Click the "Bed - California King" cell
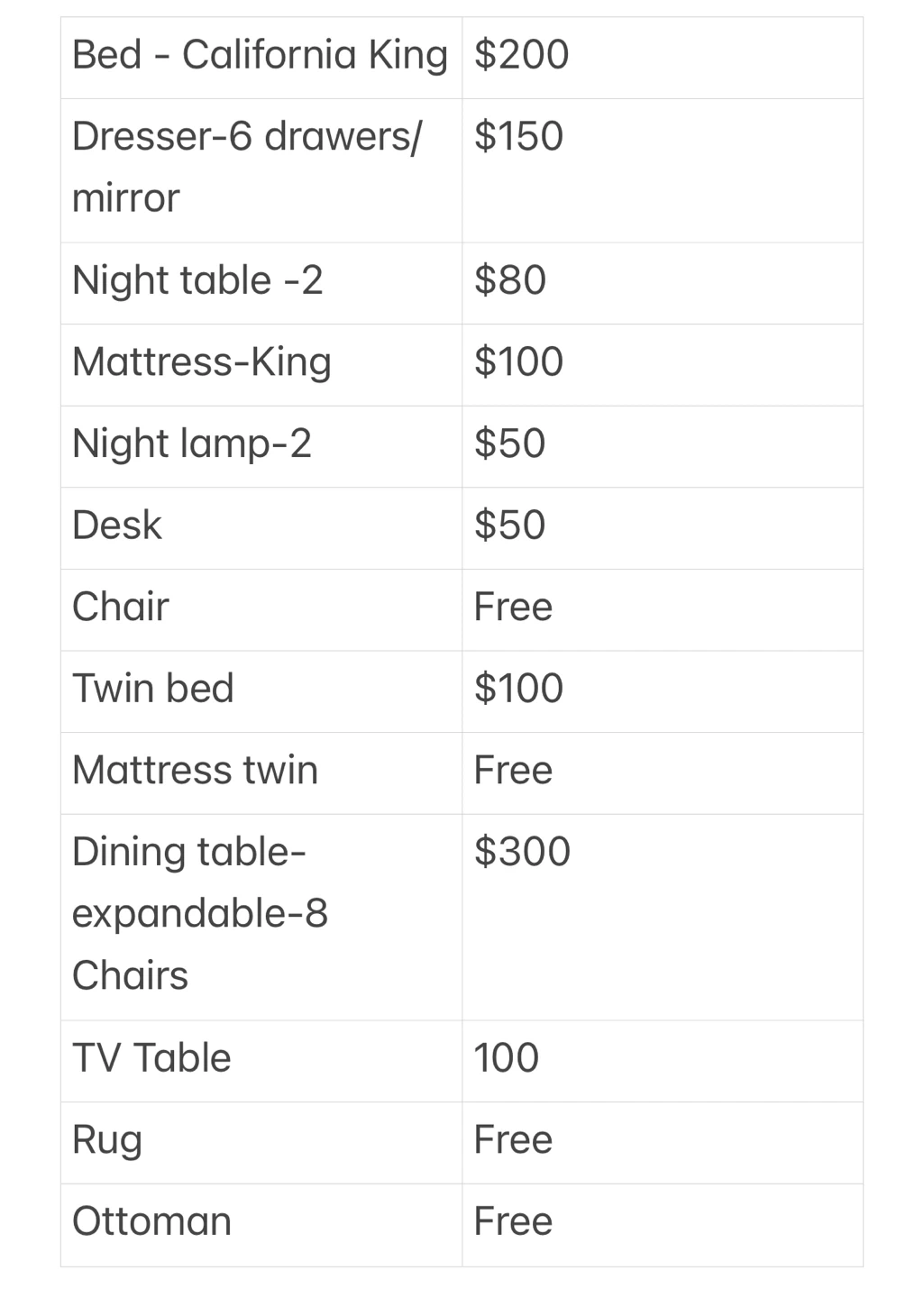Viewport: 924px width, 1298px height. [x=260, y=56]
